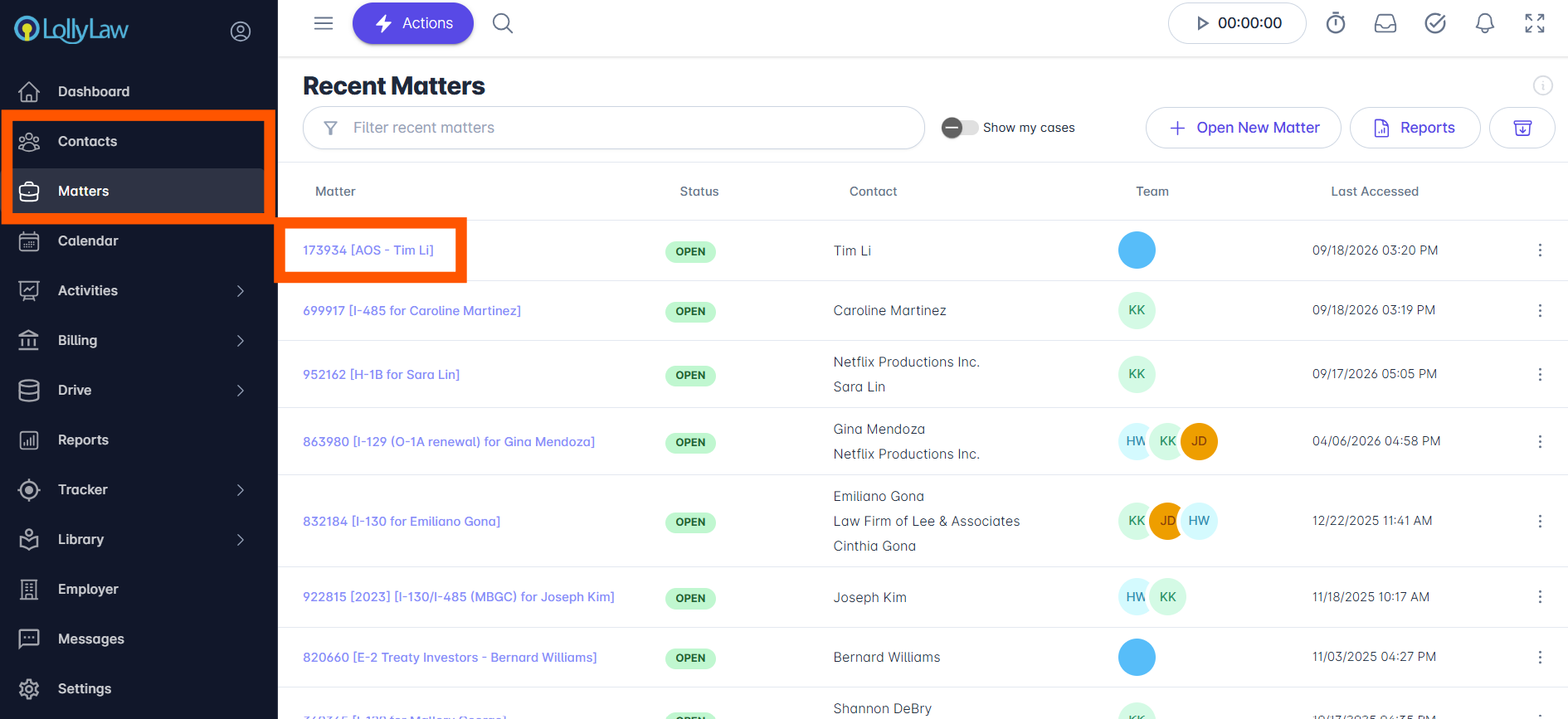Start the 00:00:00 timer
Image resolution: width=1568 pixels, height=719 pixels.
coord(1237,23)
